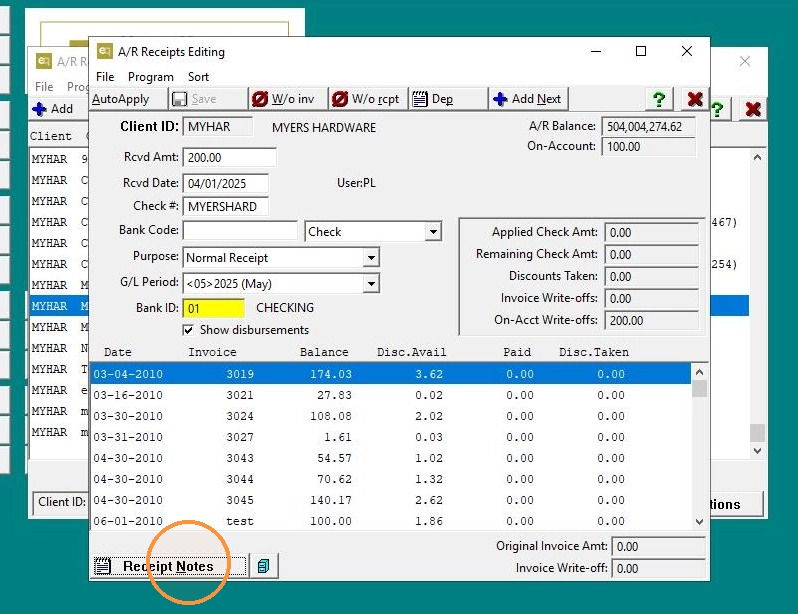Open the Program menu

pyautogui.click(x=151, y=77)
